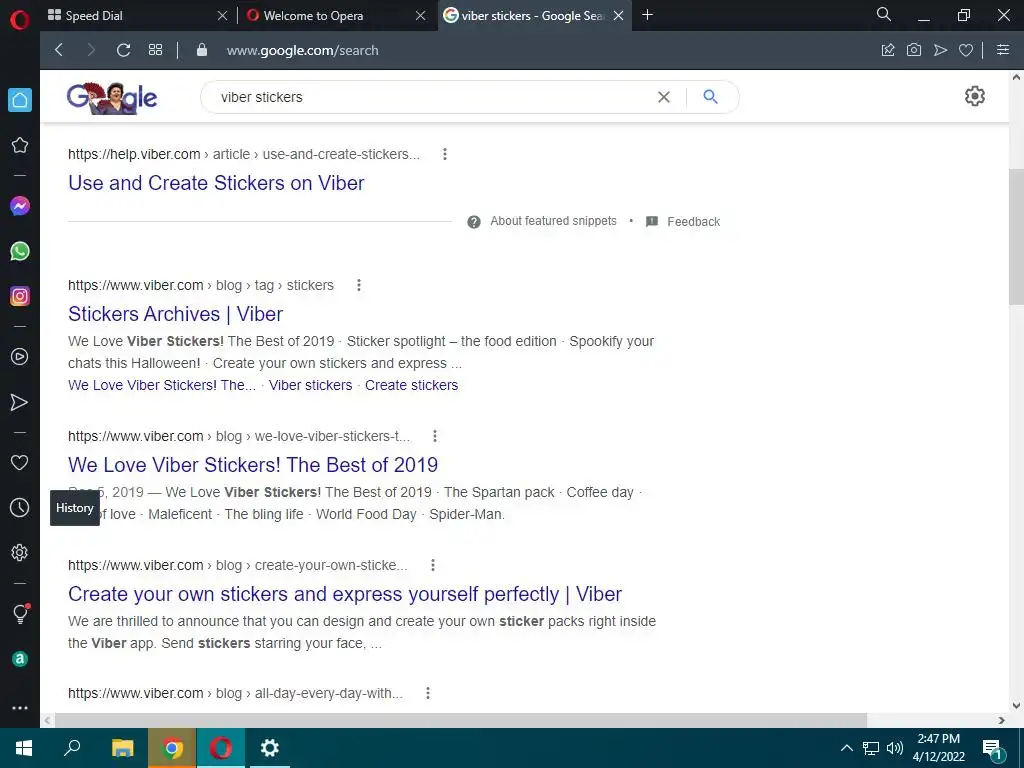
Task: Open File Explorer from the taskbar
Action: tap(122, 748)
